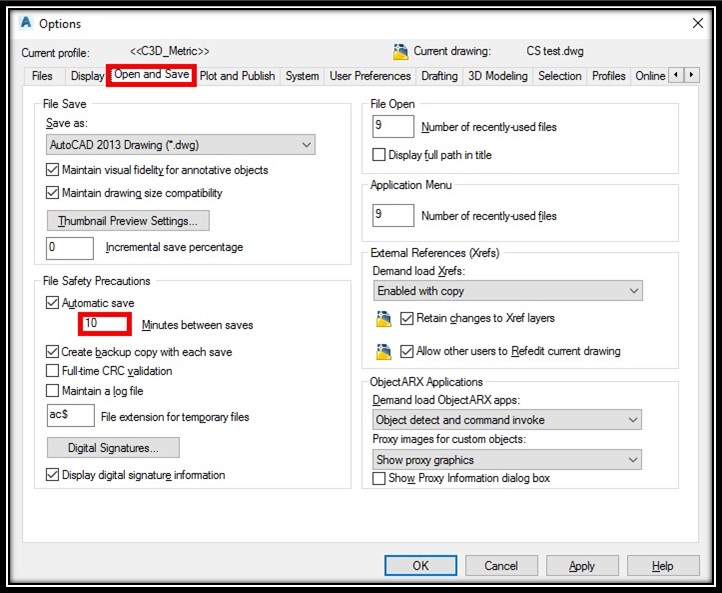Image resolution: width=722 pixels, height=593 pixels.
Task: Click File Open recently-used files number field
Action: pyautogui.click(x=393, y=126)
